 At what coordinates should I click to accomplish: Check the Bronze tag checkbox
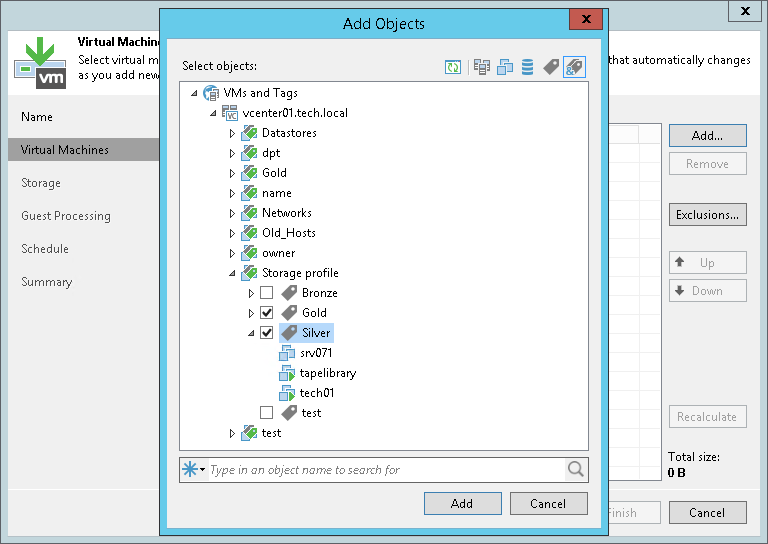click(x=266, y=293)
